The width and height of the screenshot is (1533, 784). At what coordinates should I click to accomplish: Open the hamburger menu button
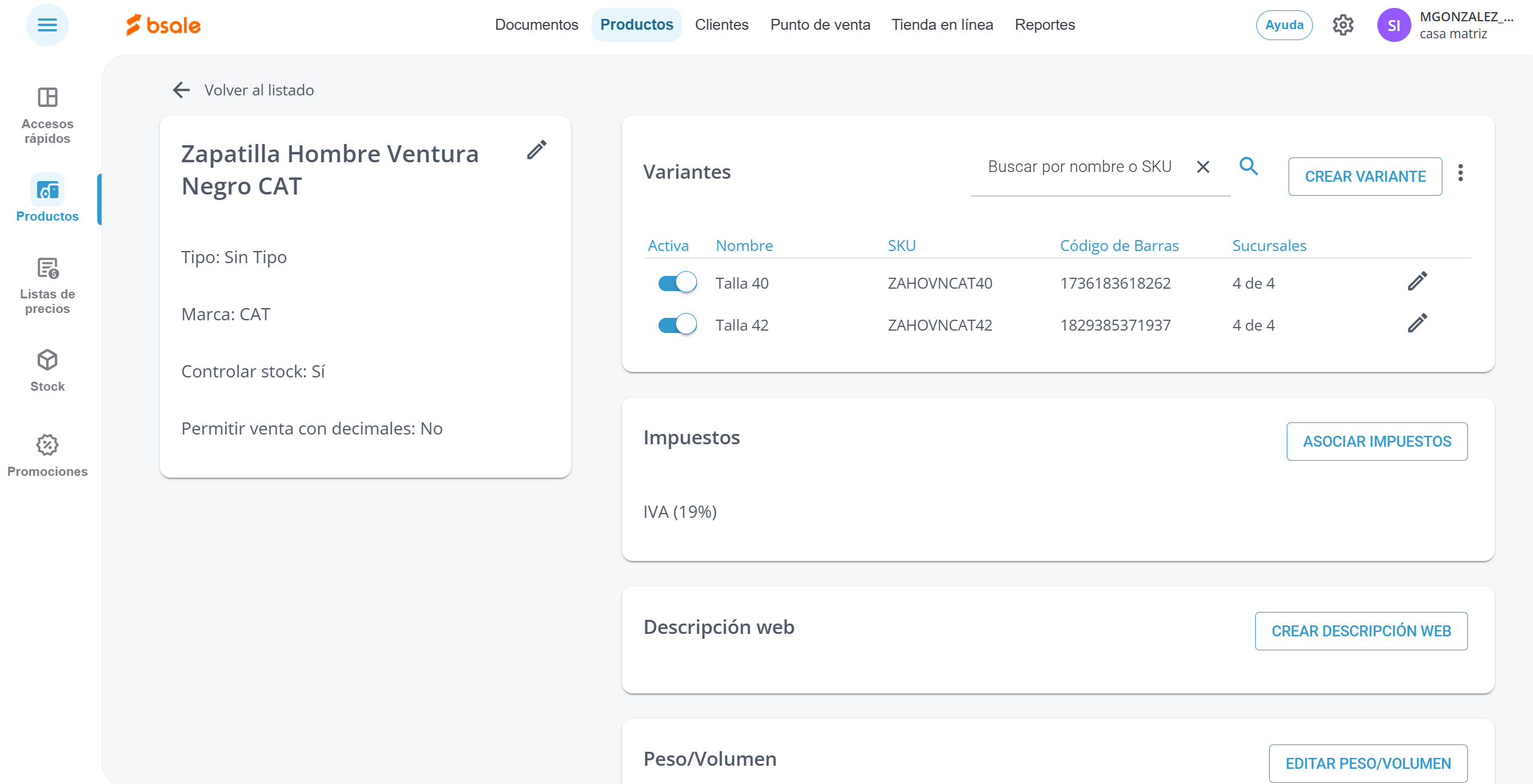[47, 25]
